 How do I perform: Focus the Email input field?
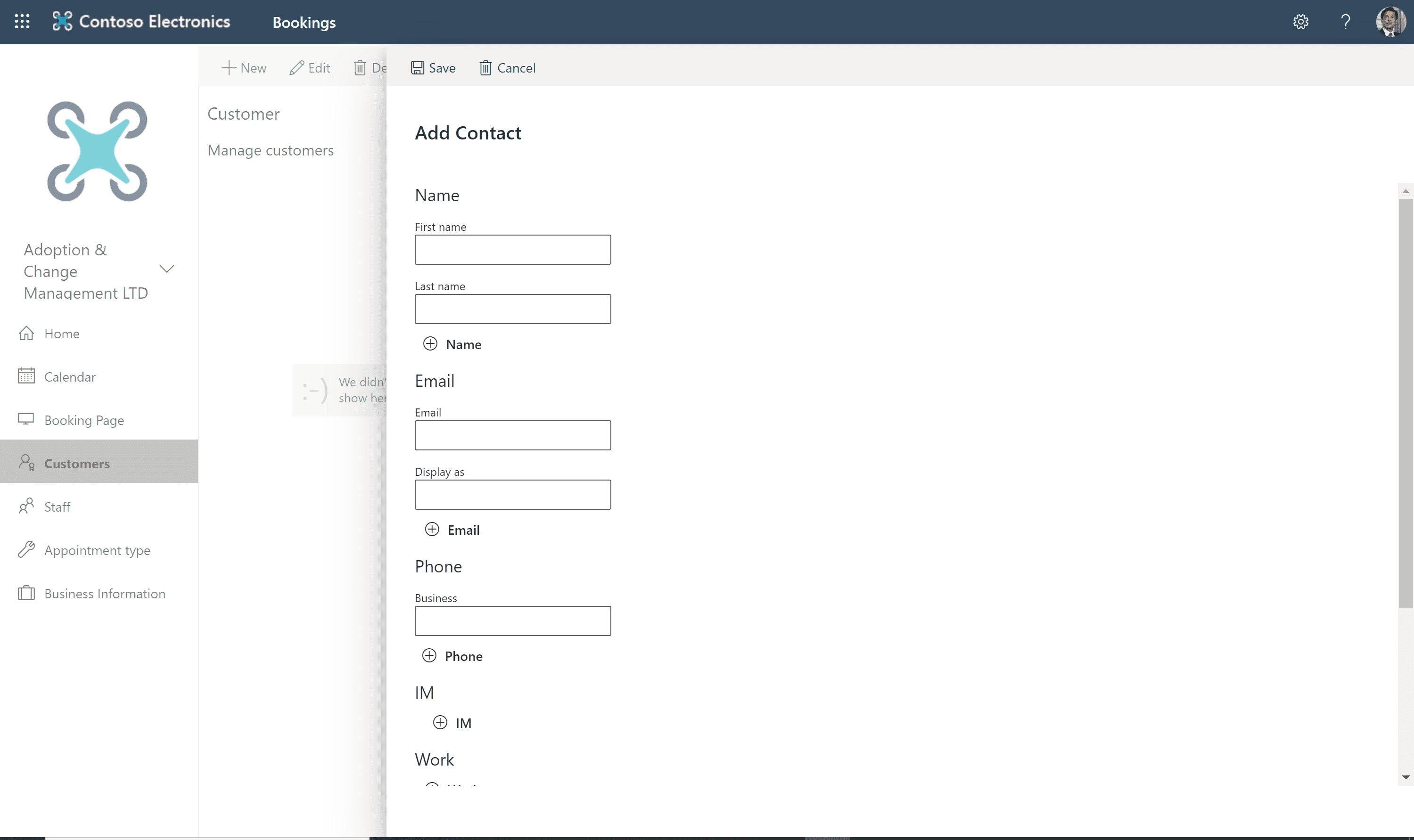pos(512,435)
